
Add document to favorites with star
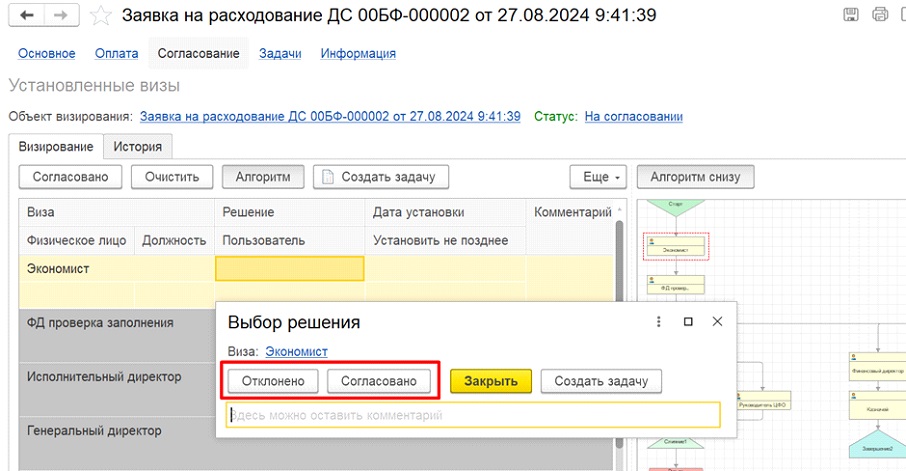[99, 16]
